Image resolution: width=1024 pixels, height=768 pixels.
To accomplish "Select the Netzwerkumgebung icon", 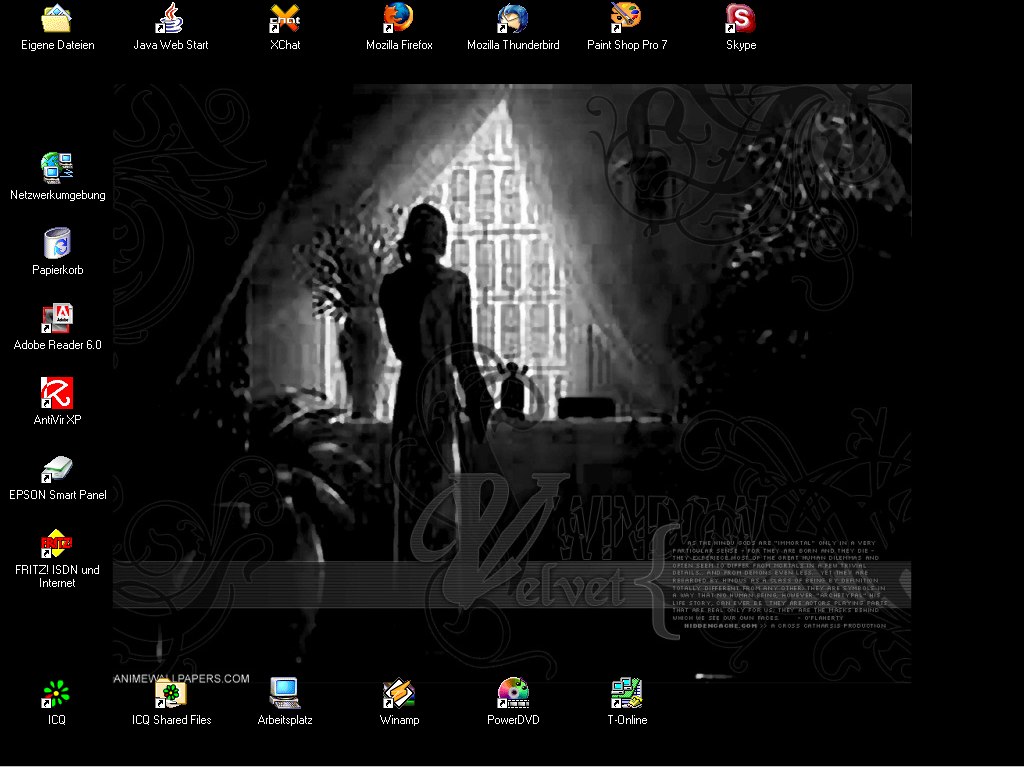I will point(57,169).
